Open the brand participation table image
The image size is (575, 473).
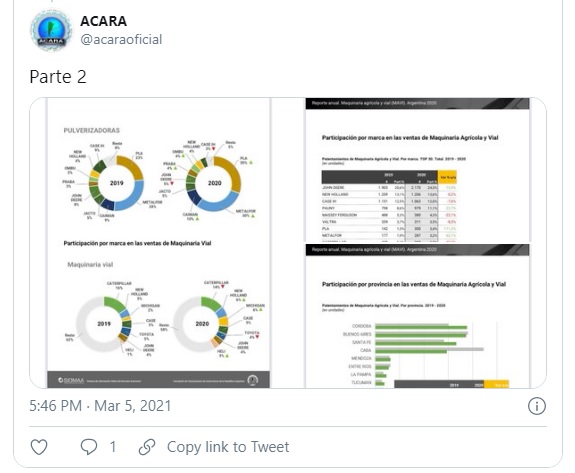coord(417,170)
